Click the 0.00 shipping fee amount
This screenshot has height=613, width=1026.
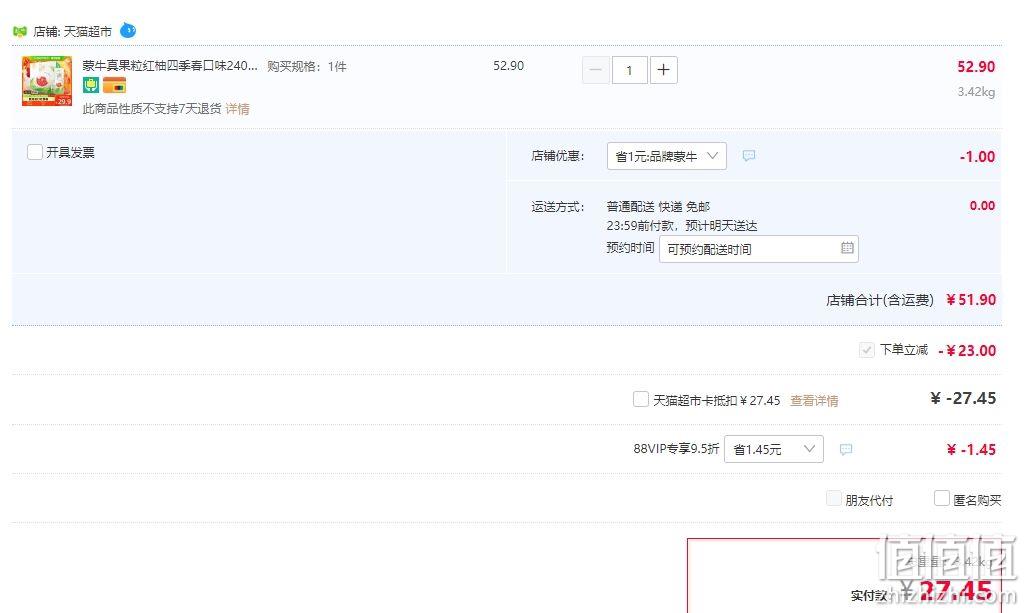point(982,206)
